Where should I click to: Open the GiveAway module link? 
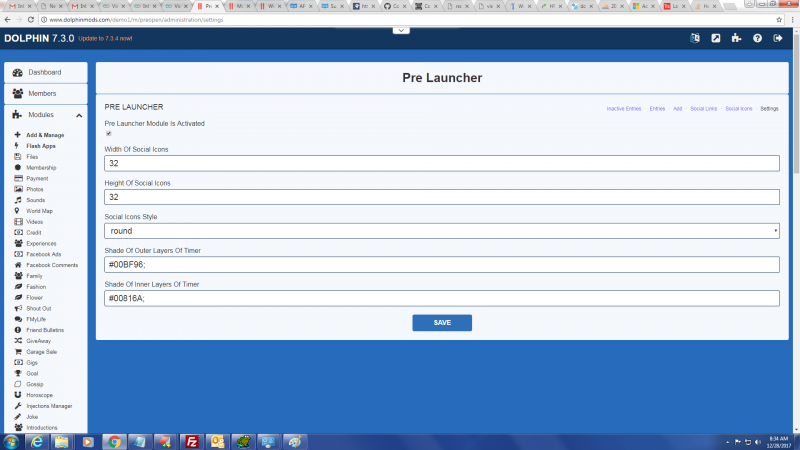coord(39,341)
